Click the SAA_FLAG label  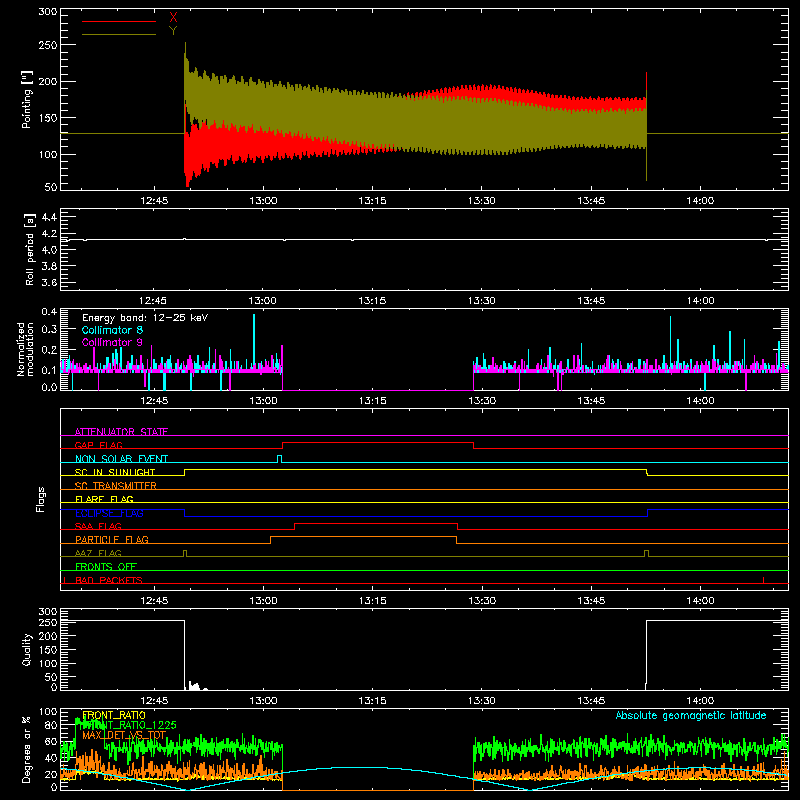[98, 526]
